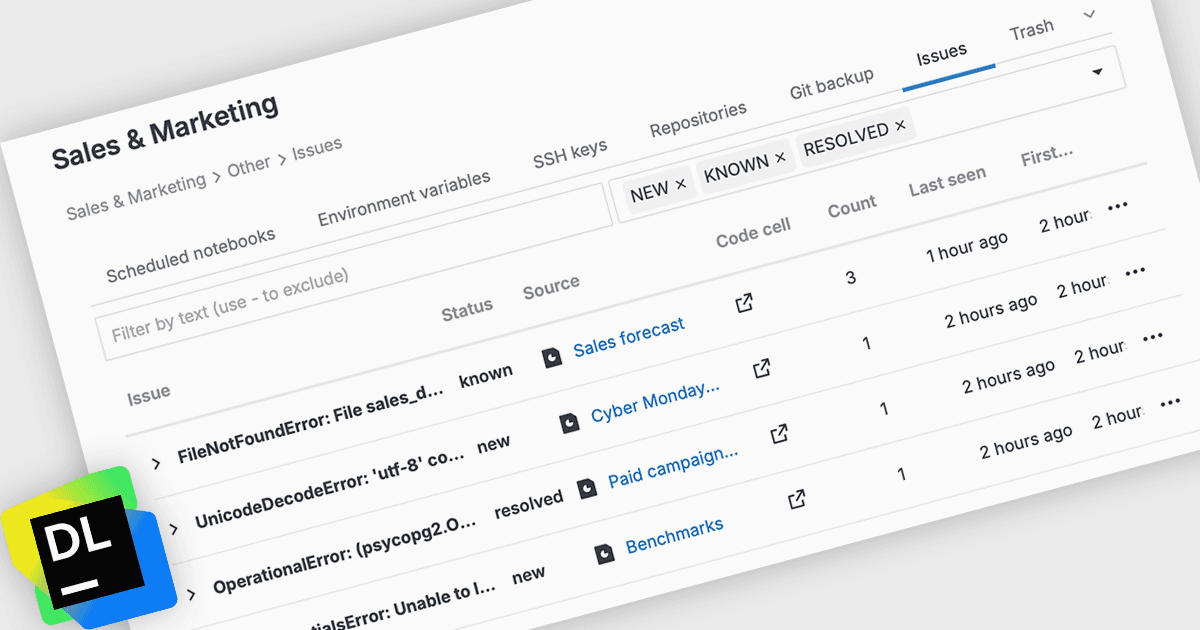Open more options for FileNotFoundError row

coord(1118,206)
